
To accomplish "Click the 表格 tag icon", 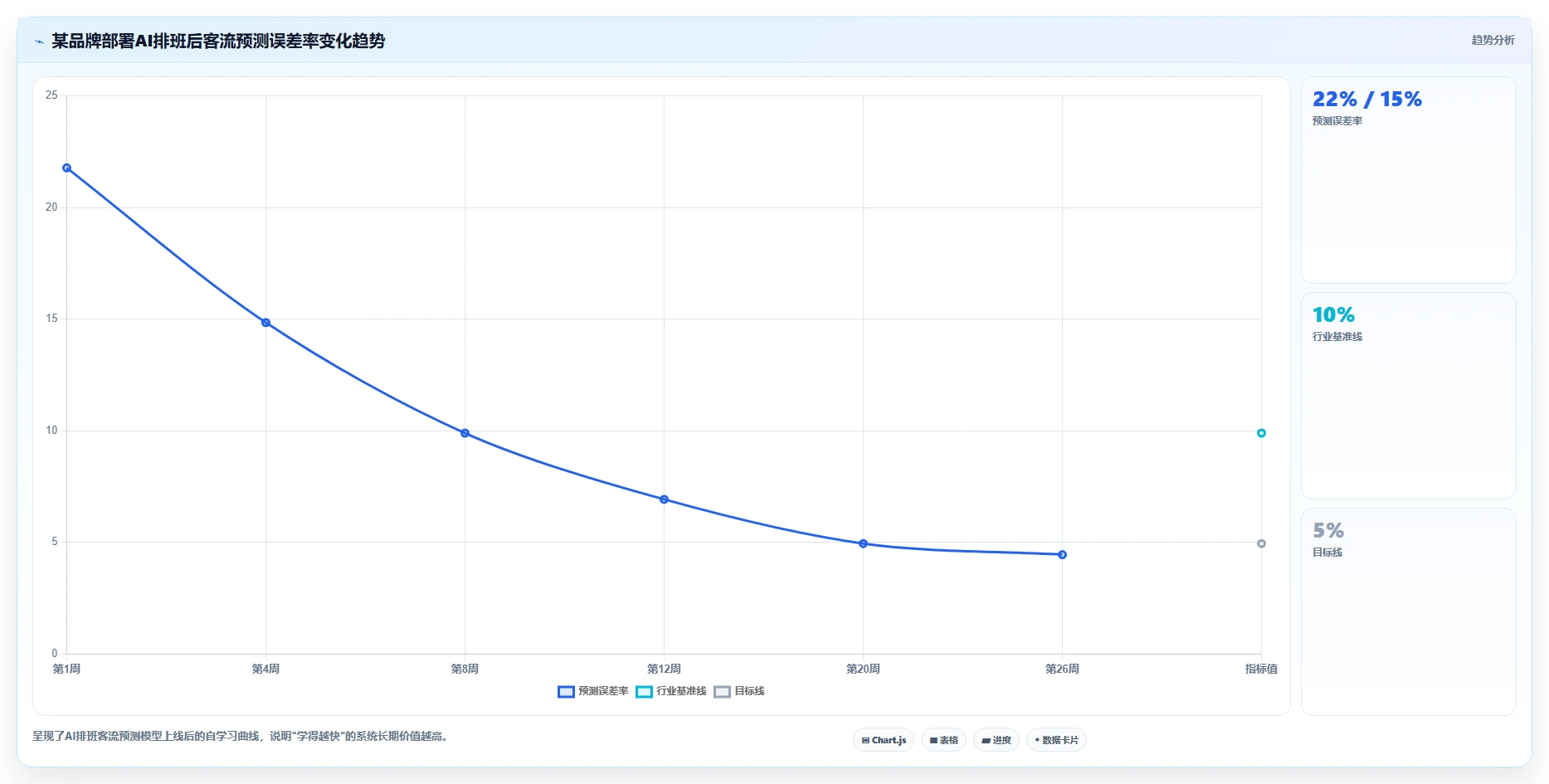I will [933, 740].
